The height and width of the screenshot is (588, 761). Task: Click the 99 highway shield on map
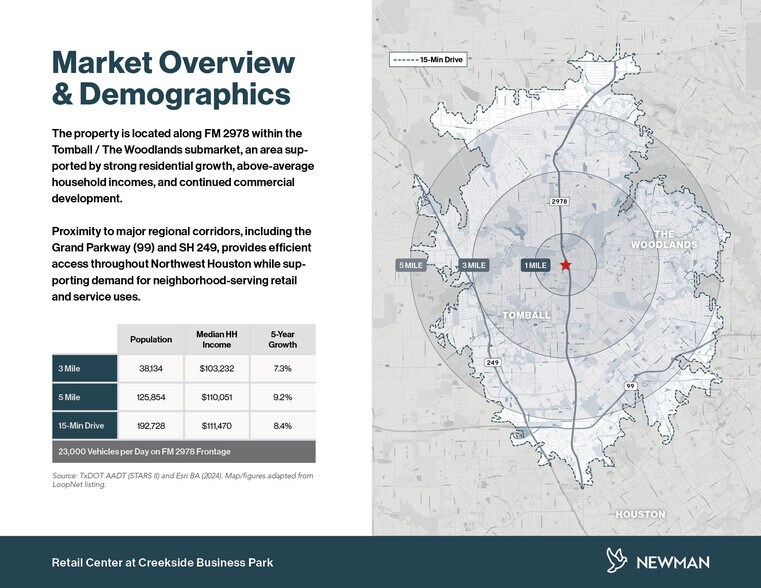click(630, 385)
